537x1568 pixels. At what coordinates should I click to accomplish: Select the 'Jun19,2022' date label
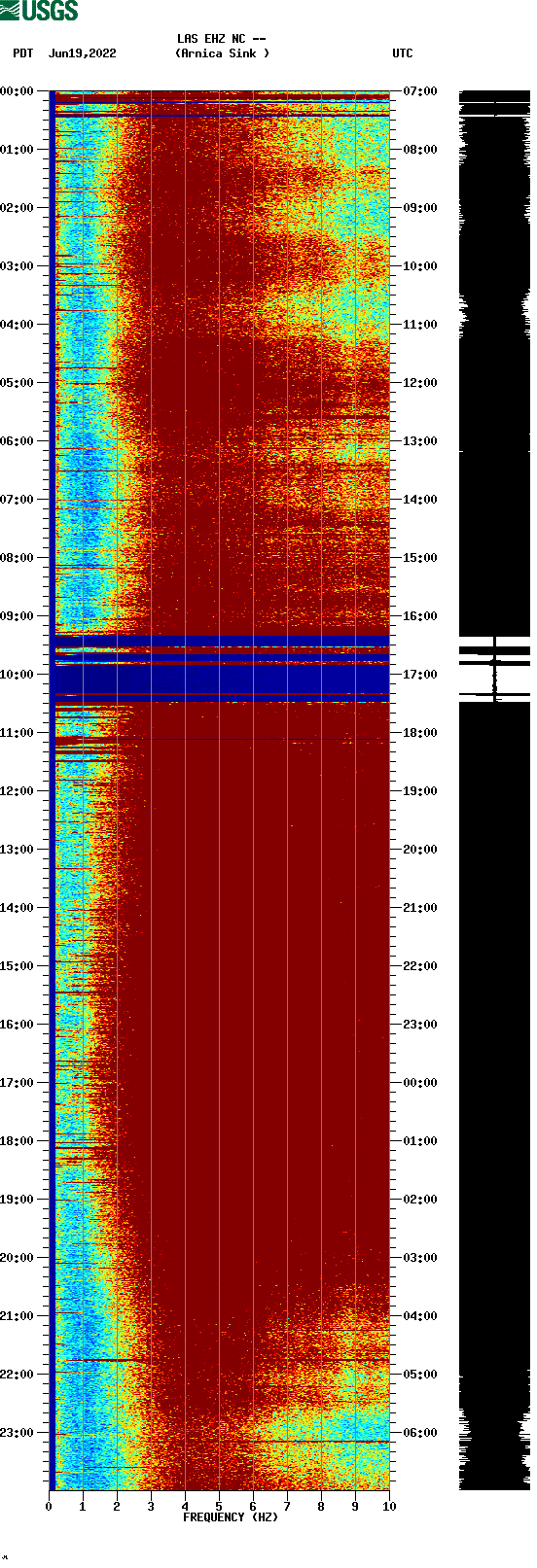click(x=82, y=53)
